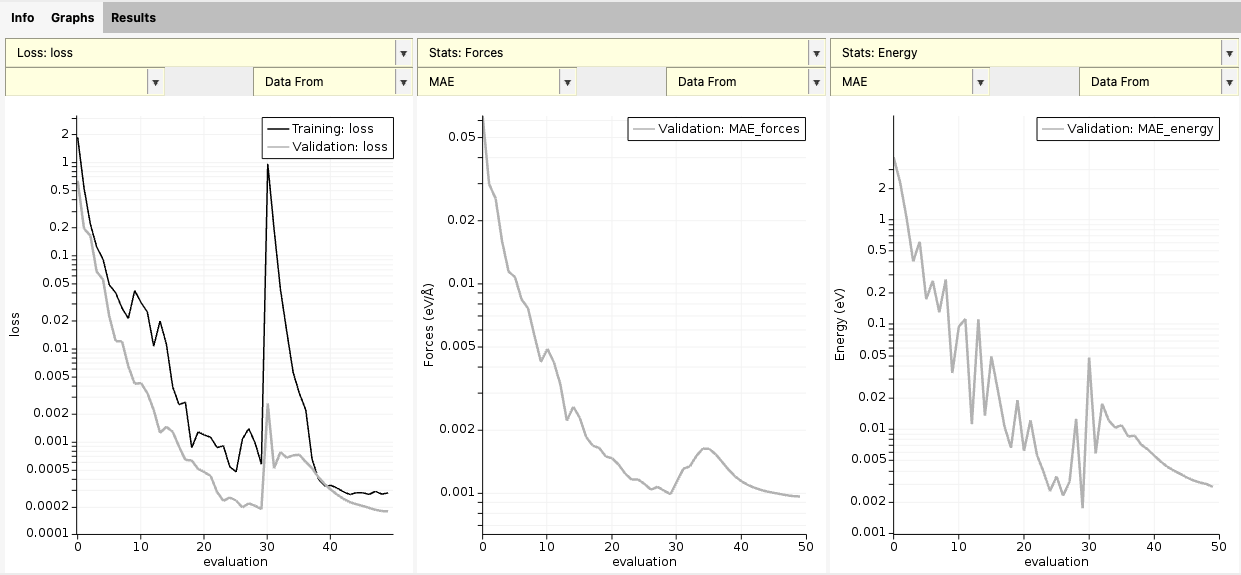The image size is (1241, 575).
Task: Click the 'evaluation' x-axis label of the Energy graph
Action: (1055, 562)
